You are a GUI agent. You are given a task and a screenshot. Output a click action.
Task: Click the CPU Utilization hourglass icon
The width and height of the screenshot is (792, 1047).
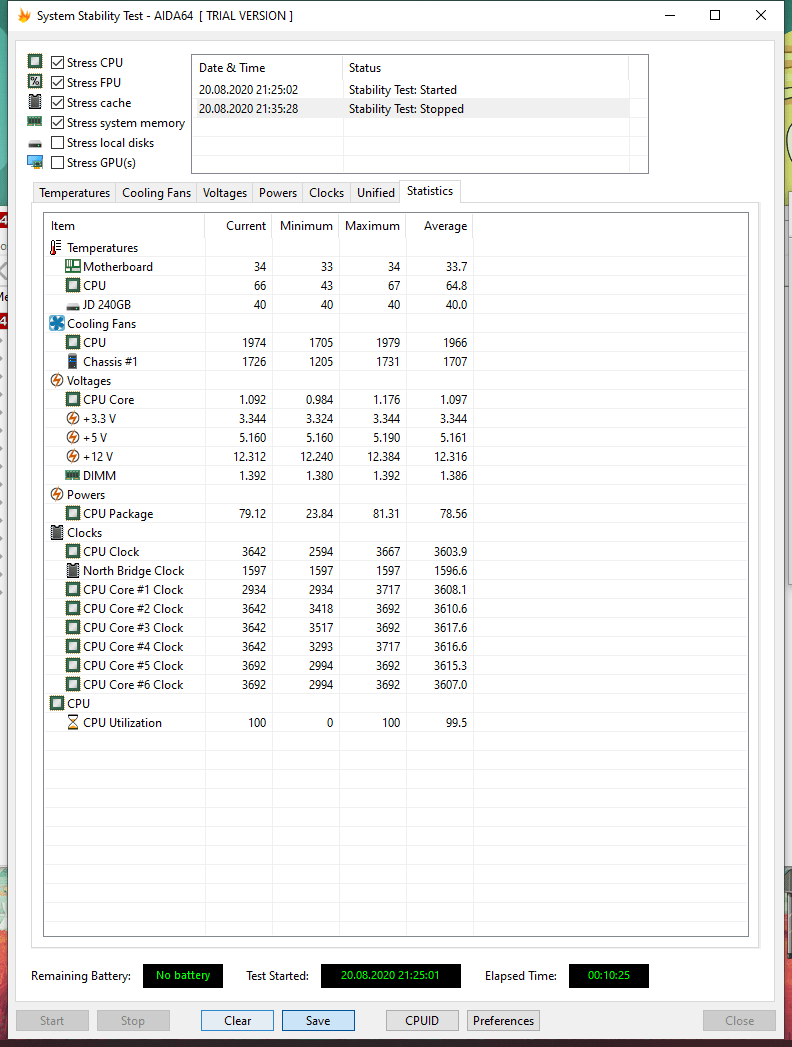tap(73, 722)
